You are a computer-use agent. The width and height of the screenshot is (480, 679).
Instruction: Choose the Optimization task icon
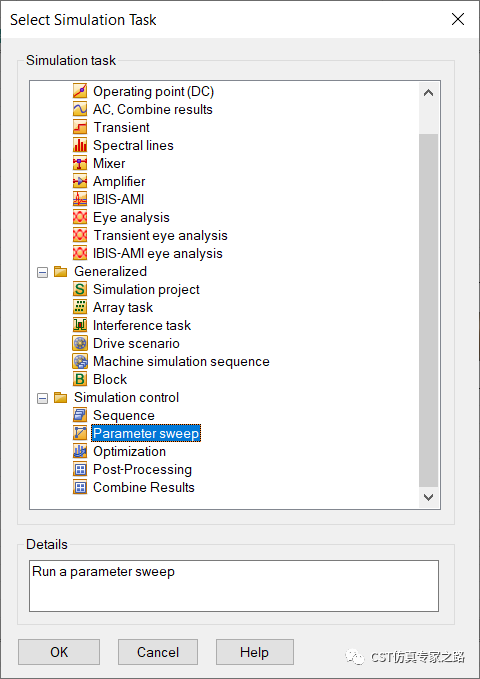coord(80,451)
